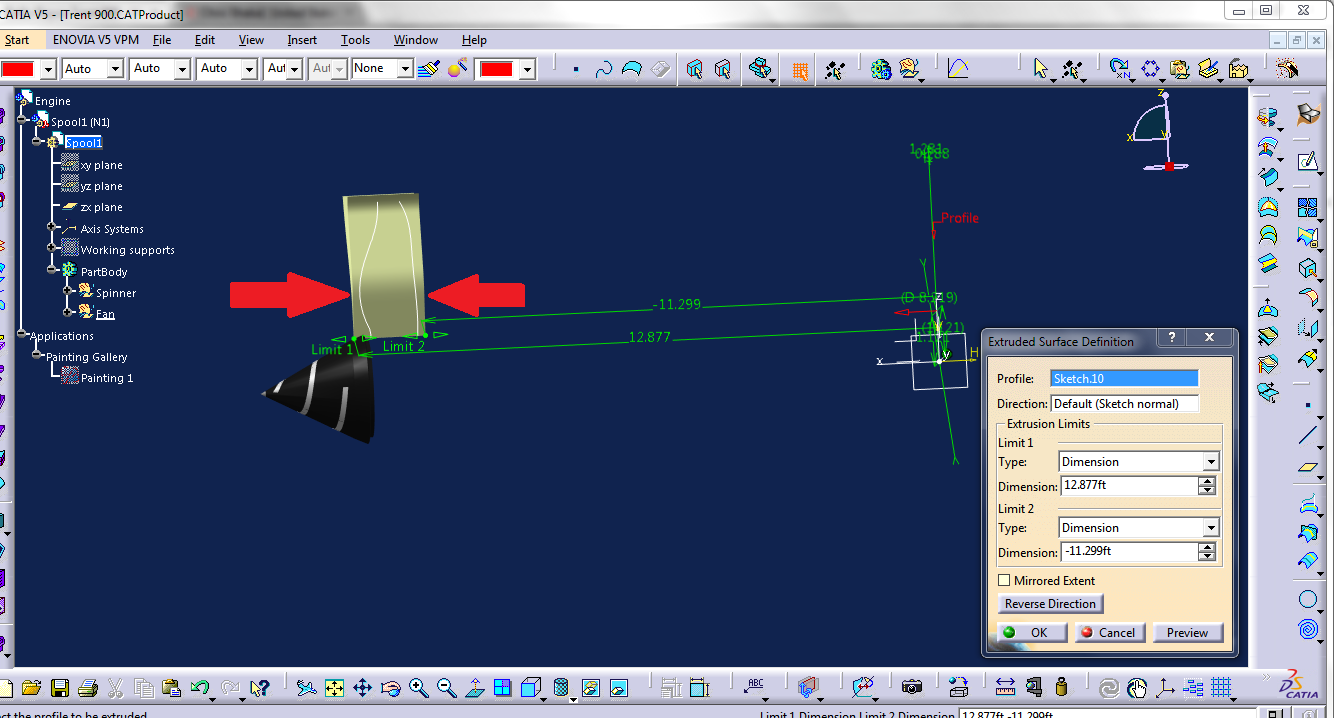
Task: Click the Spiral tool in right toolbar
Action: pos(1307,629)
